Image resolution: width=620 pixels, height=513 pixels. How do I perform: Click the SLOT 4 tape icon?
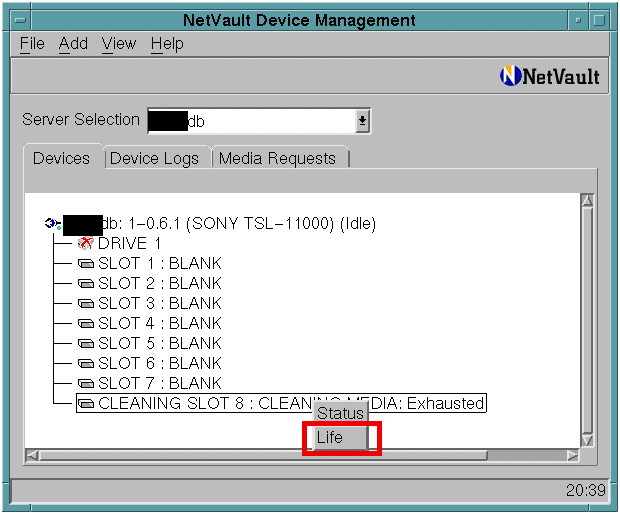coord(86,324)
